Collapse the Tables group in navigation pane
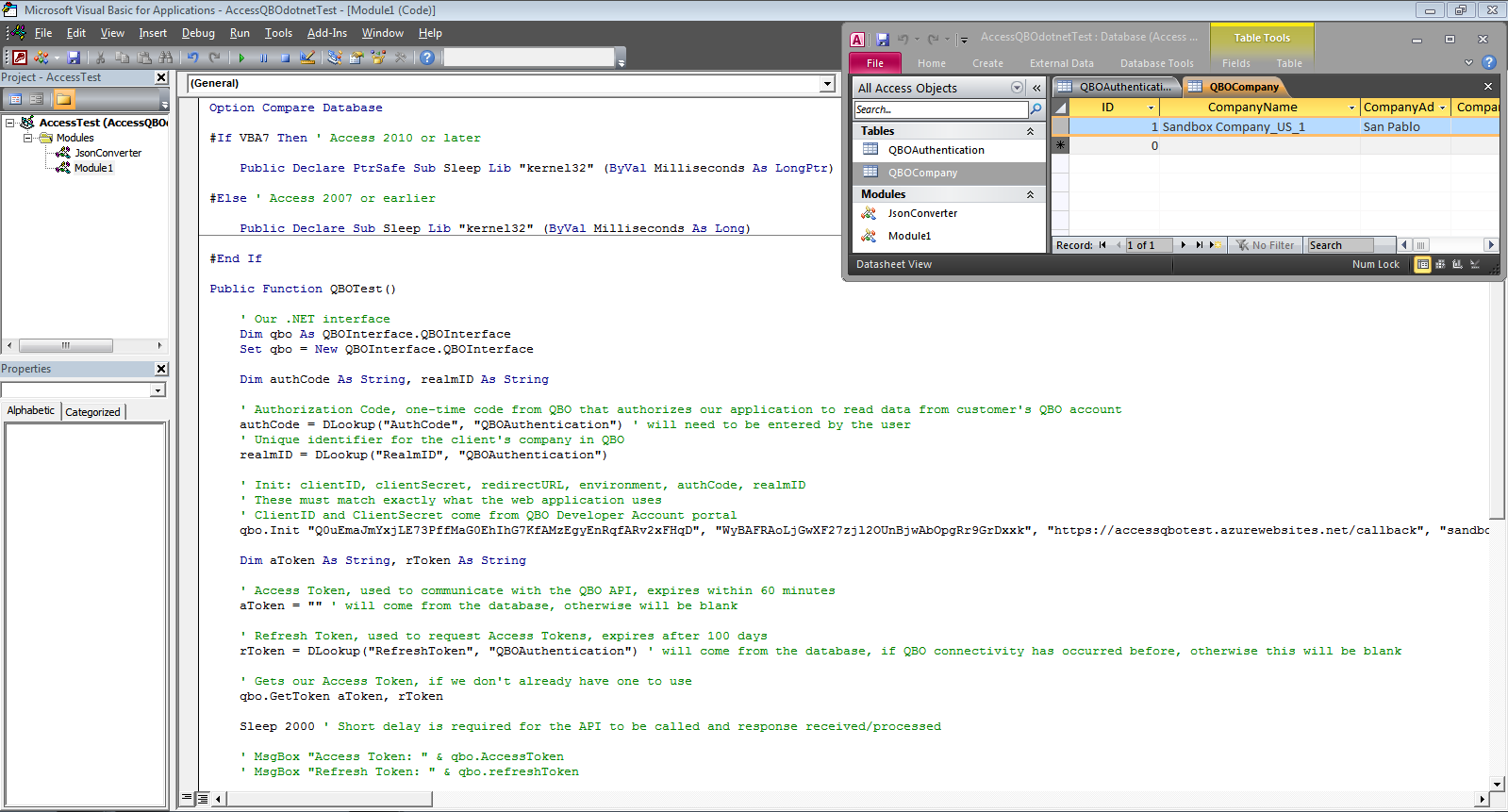The image size is (1508, 812). click(1030, 131)
